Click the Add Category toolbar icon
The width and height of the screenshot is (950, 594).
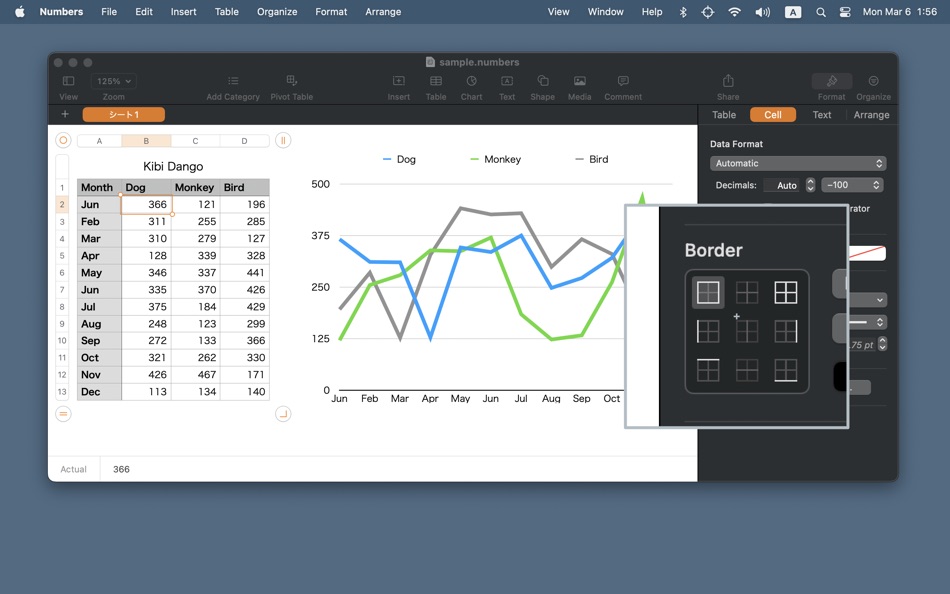(233, 81)
